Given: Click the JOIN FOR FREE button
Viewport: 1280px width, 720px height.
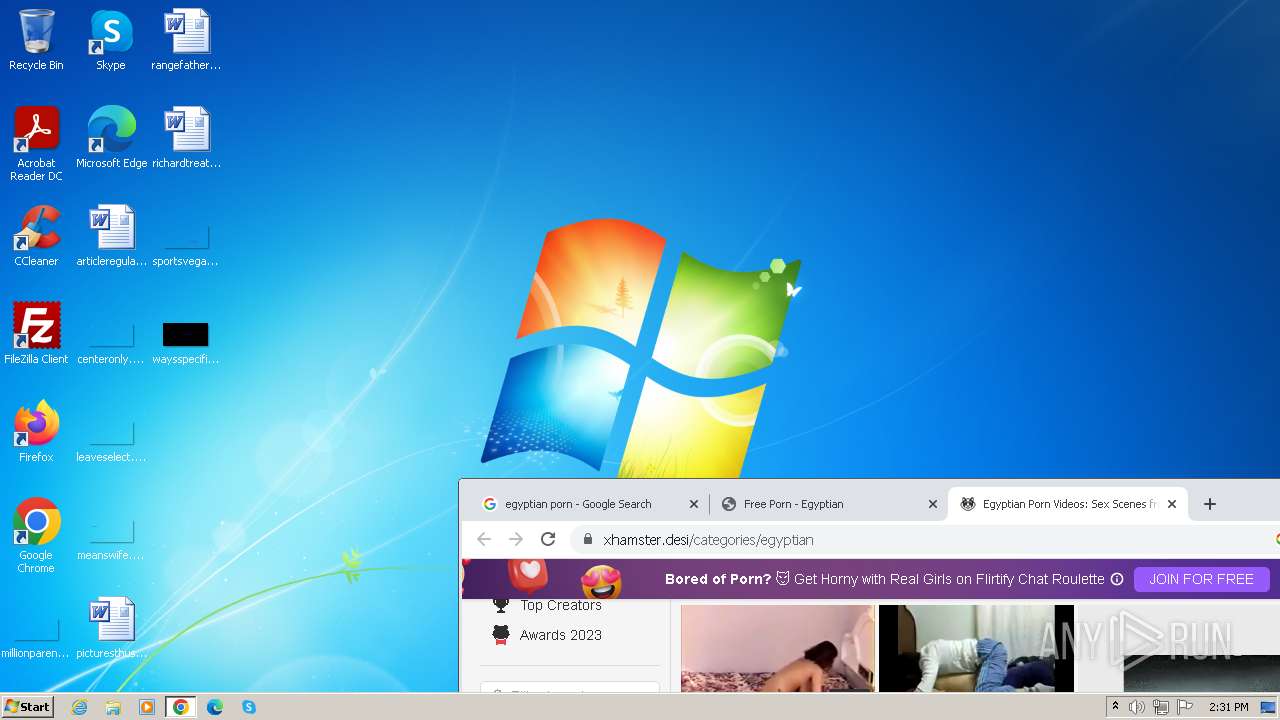Looking at the screenshot, I should 1201,579.
